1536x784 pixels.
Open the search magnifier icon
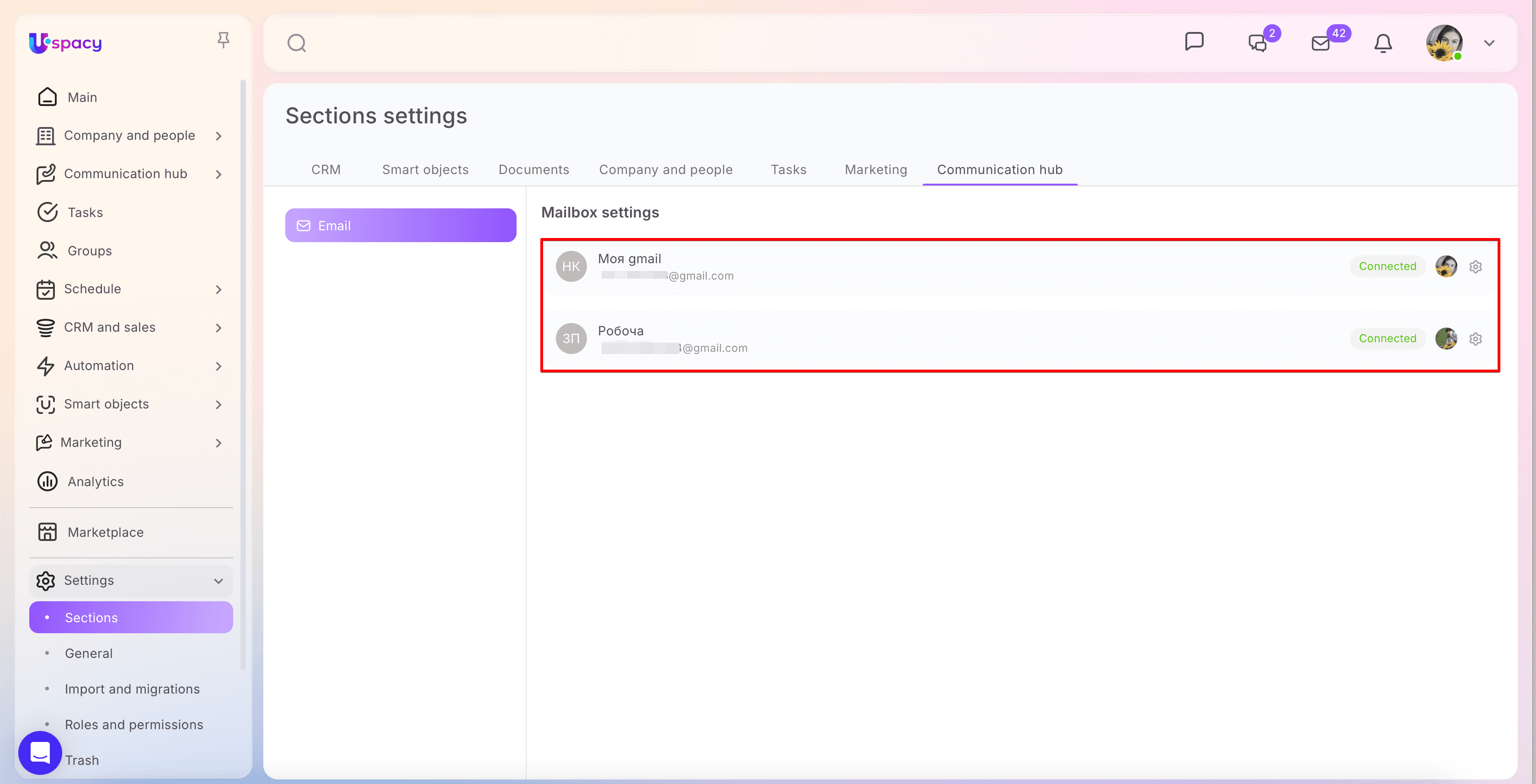click(296, 43)
